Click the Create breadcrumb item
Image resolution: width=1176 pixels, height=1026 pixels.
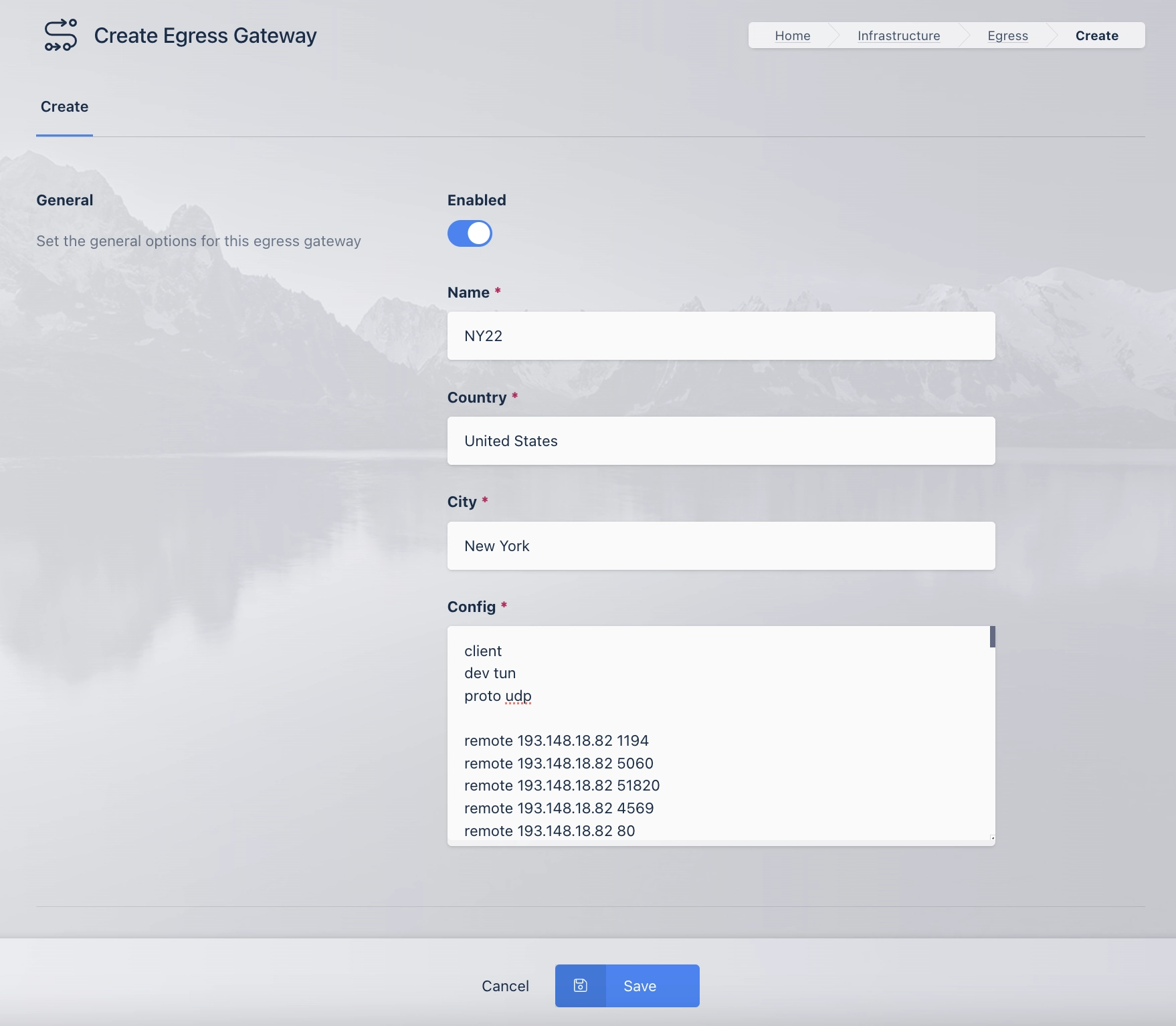coord(1096,35)
